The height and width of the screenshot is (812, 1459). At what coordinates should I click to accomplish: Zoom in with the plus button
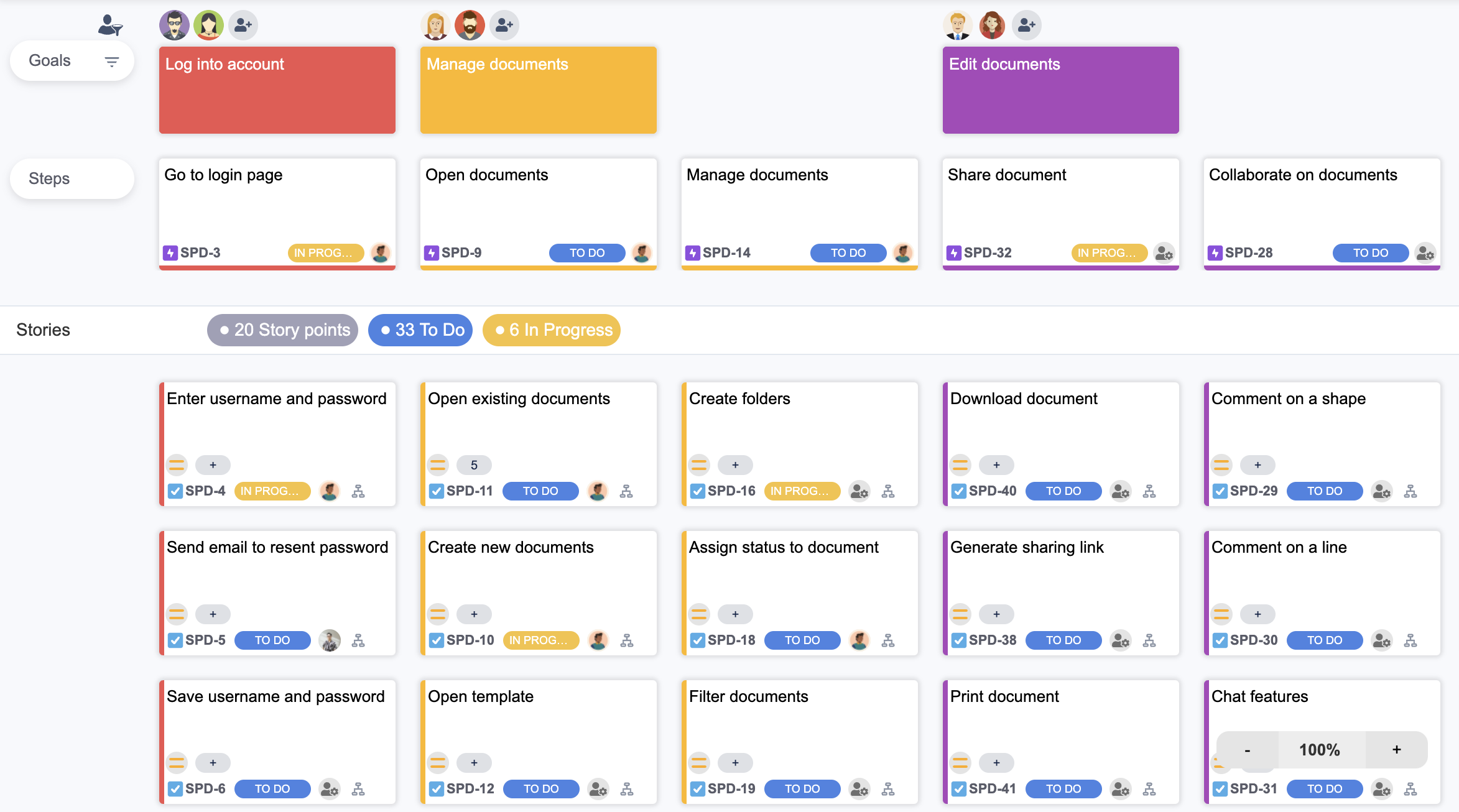pyautogui.click(x=1396, y=750)
